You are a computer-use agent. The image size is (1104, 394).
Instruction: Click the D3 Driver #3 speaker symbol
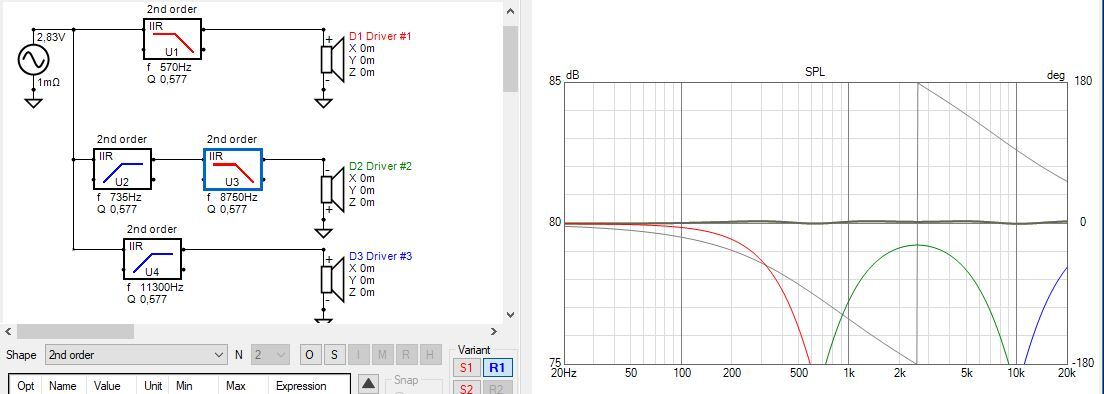click(x=332, y=279)
